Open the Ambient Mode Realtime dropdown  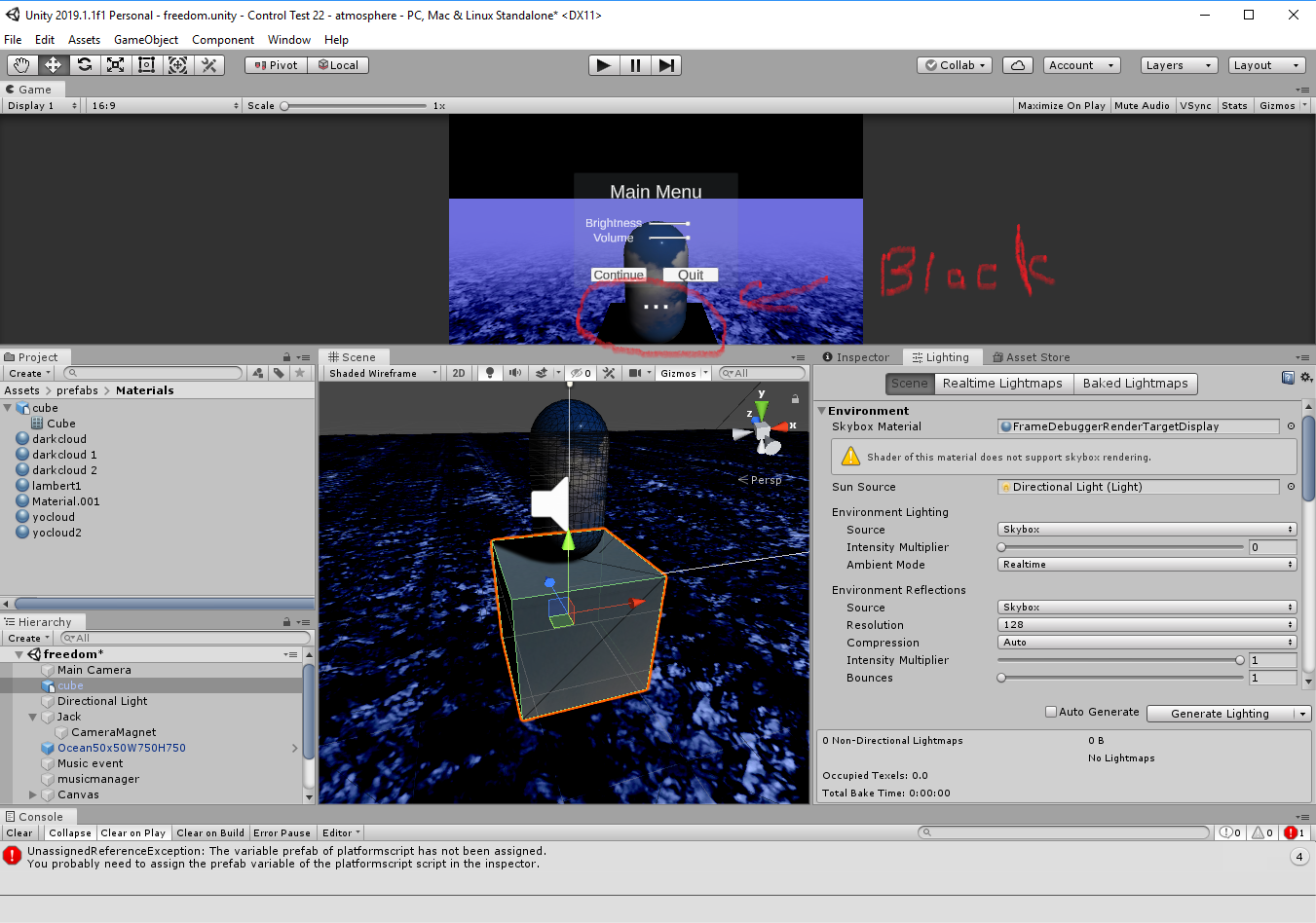click(x=1147, y=565)
